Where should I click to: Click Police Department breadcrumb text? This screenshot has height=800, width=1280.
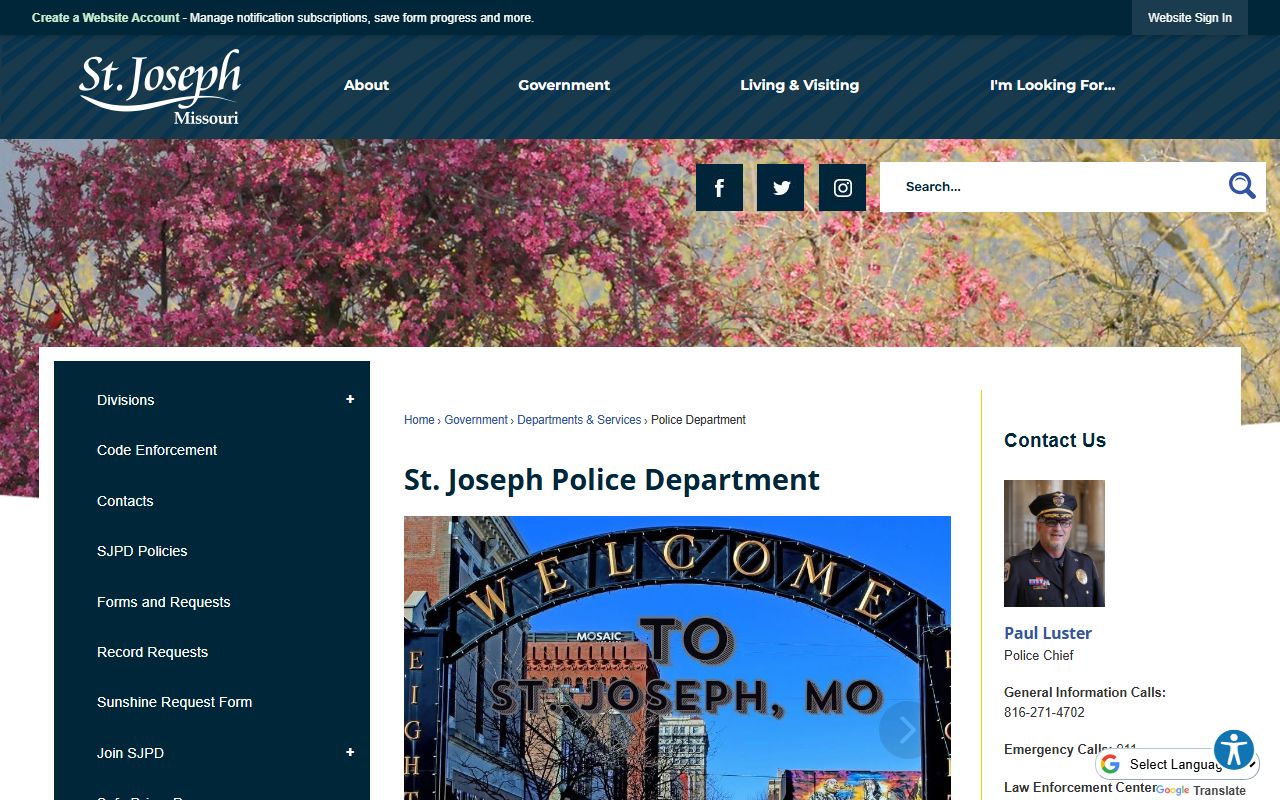pyautogui.click(x=698, y=420)
